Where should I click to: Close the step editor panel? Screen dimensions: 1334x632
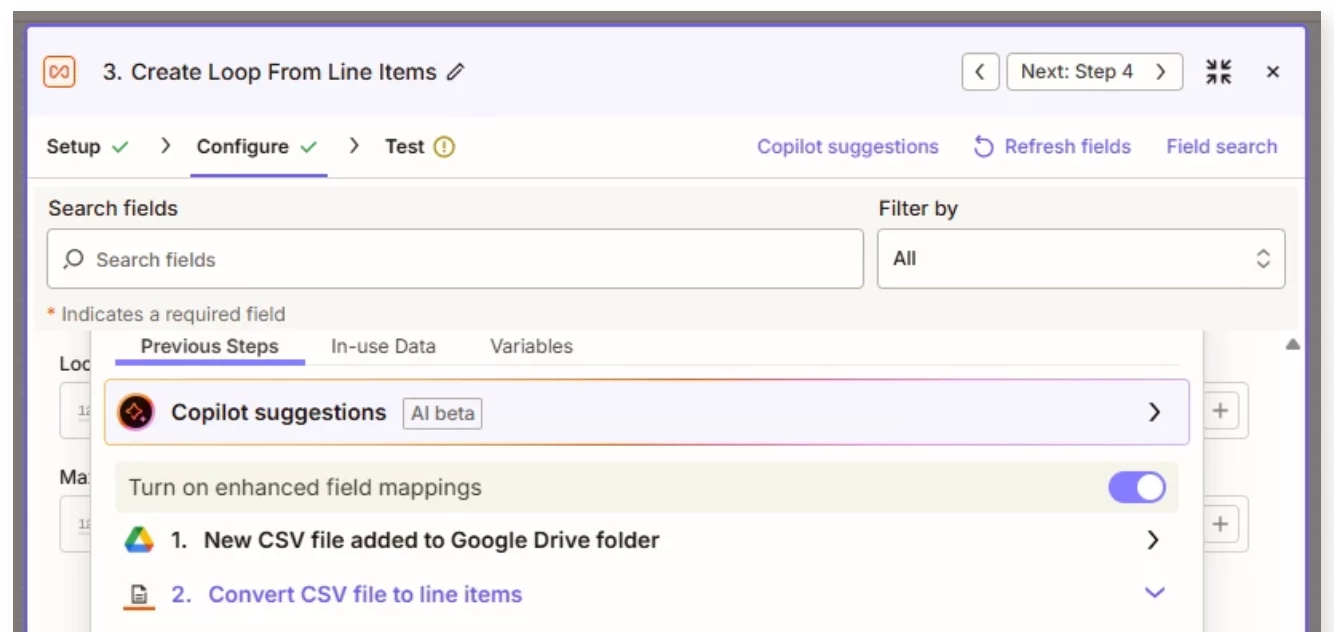[1273, 72]
